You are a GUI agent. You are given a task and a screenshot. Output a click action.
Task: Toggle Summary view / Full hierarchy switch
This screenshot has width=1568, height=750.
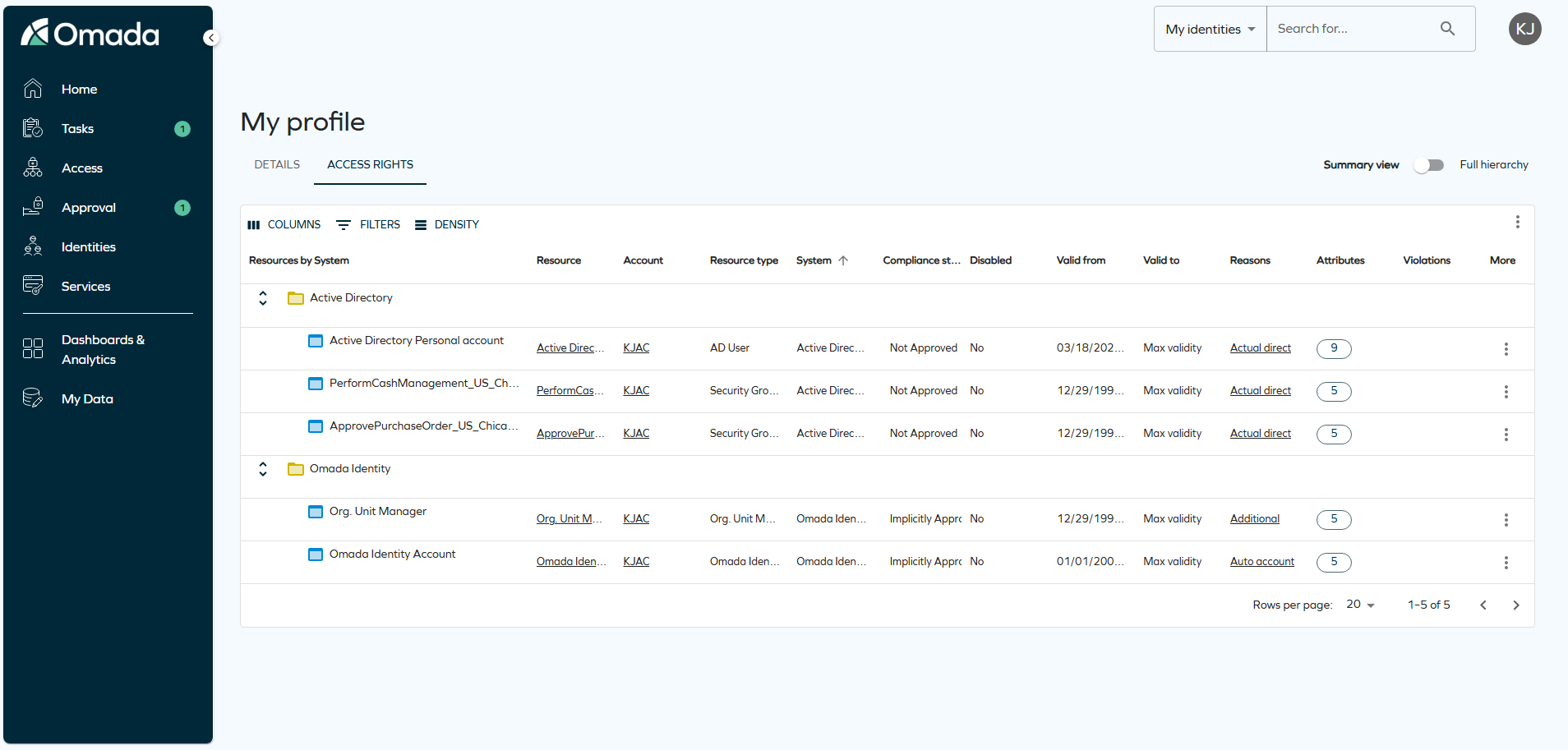point(1429,165)
